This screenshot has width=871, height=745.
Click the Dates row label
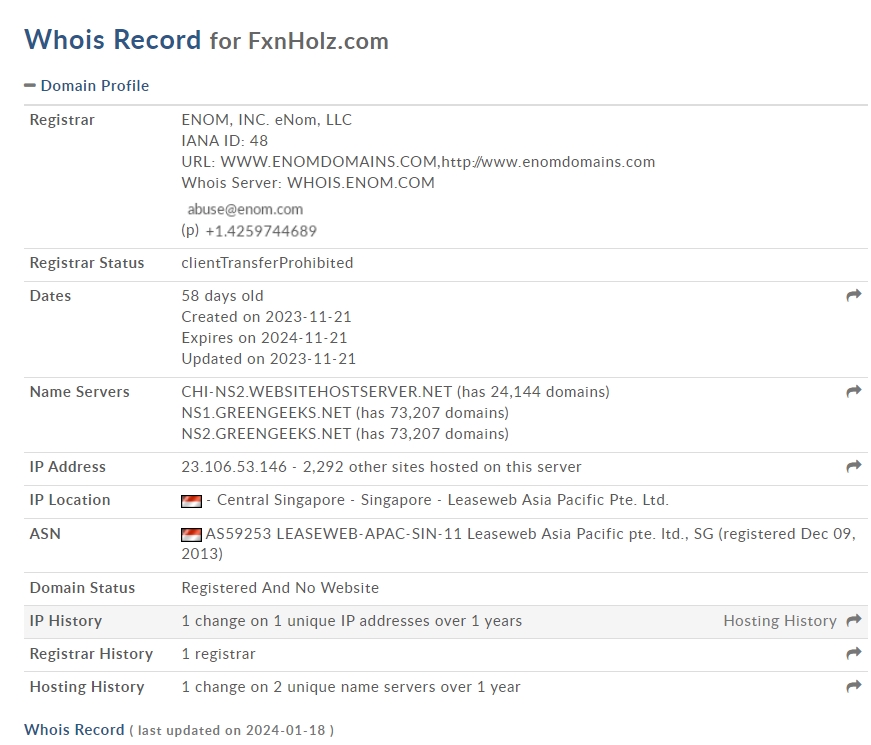click(x=50, y=296)
